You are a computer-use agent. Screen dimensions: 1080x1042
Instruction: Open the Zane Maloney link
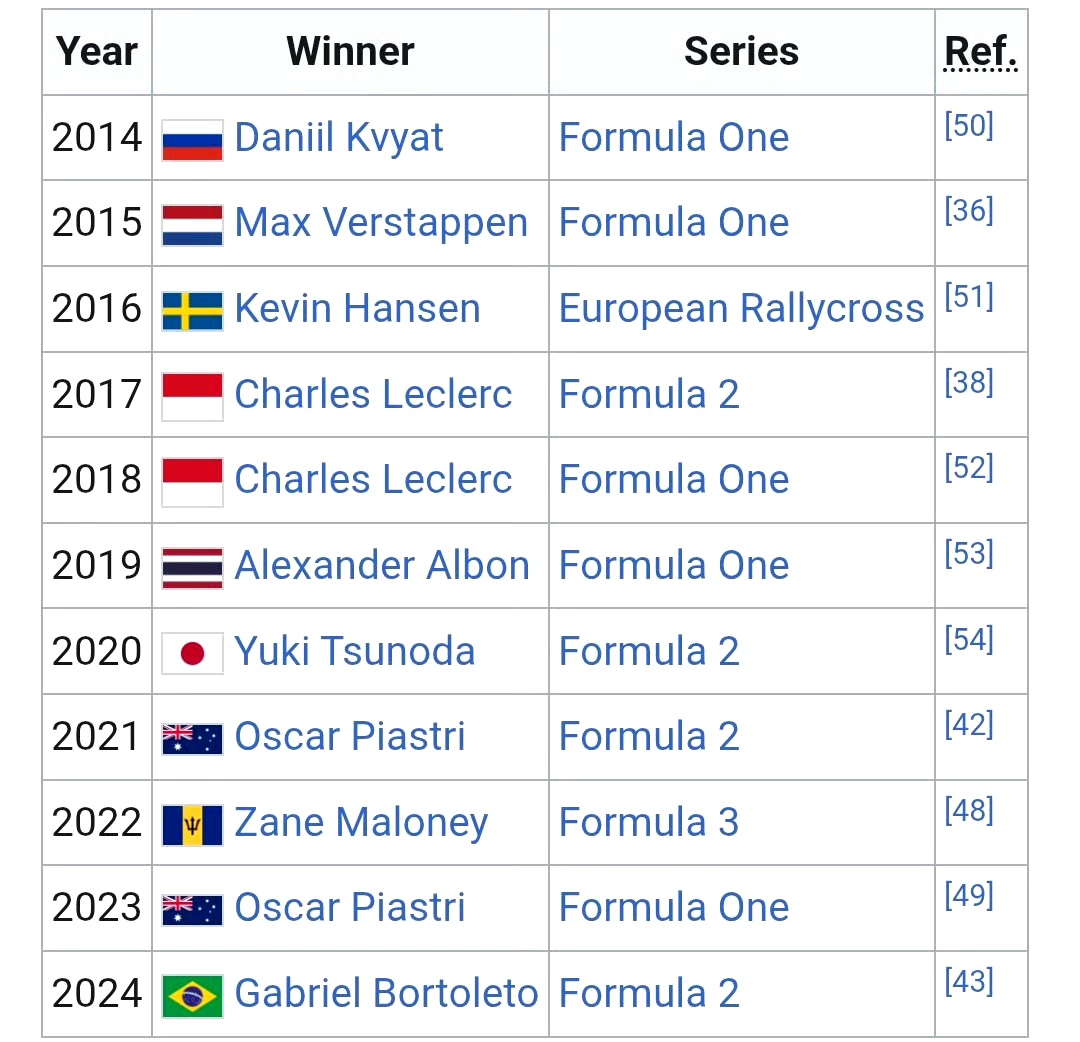[x=361, y=823]
